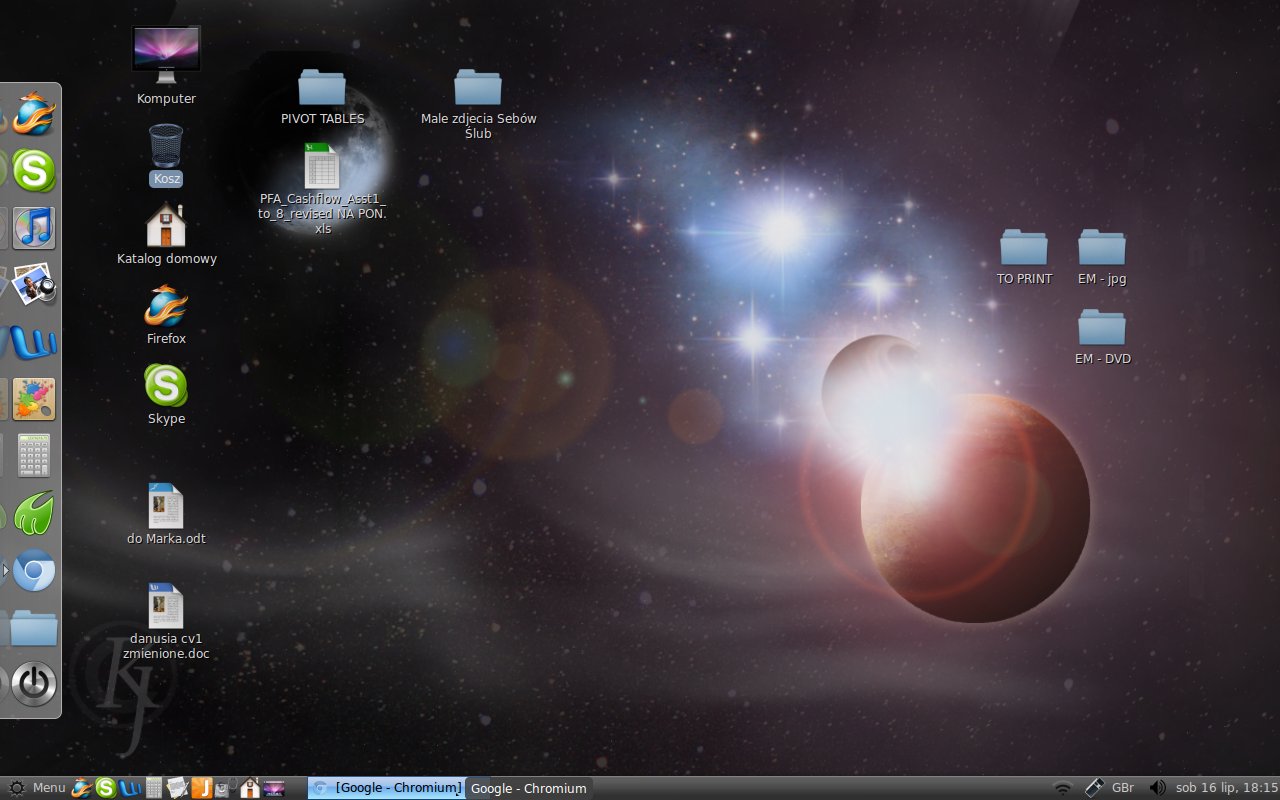Click the Firefox icon in the side dock
Viewport: 1280px width, 800px height.
click(x=34, y=113)
